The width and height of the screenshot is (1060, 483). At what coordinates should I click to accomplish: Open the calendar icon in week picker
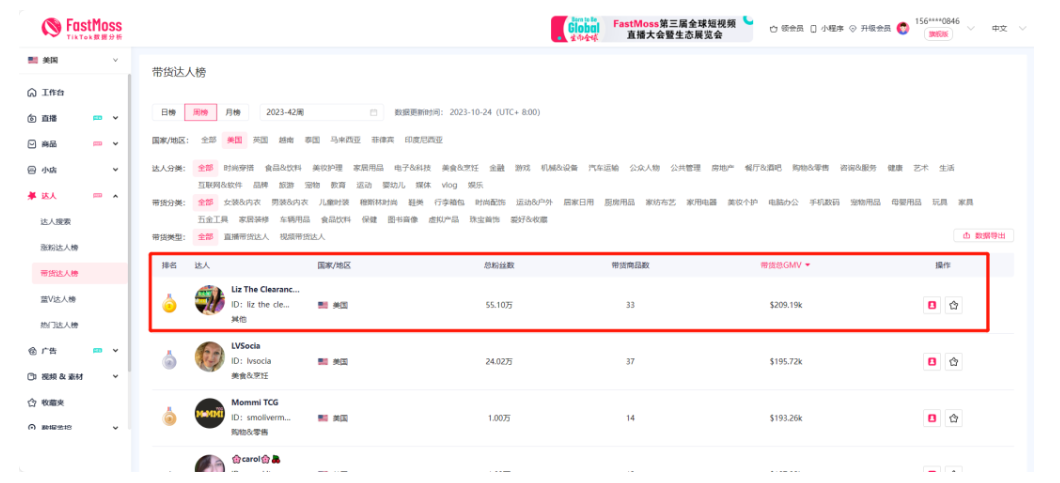point(373,112)
